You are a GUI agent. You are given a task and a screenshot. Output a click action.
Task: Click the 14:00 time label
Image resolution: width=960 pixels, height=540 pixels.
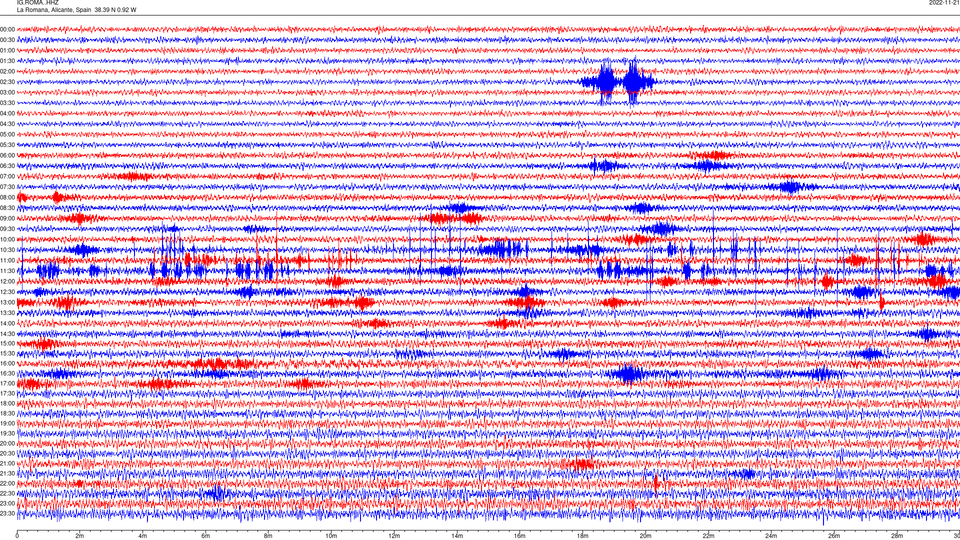coord(7,323)
